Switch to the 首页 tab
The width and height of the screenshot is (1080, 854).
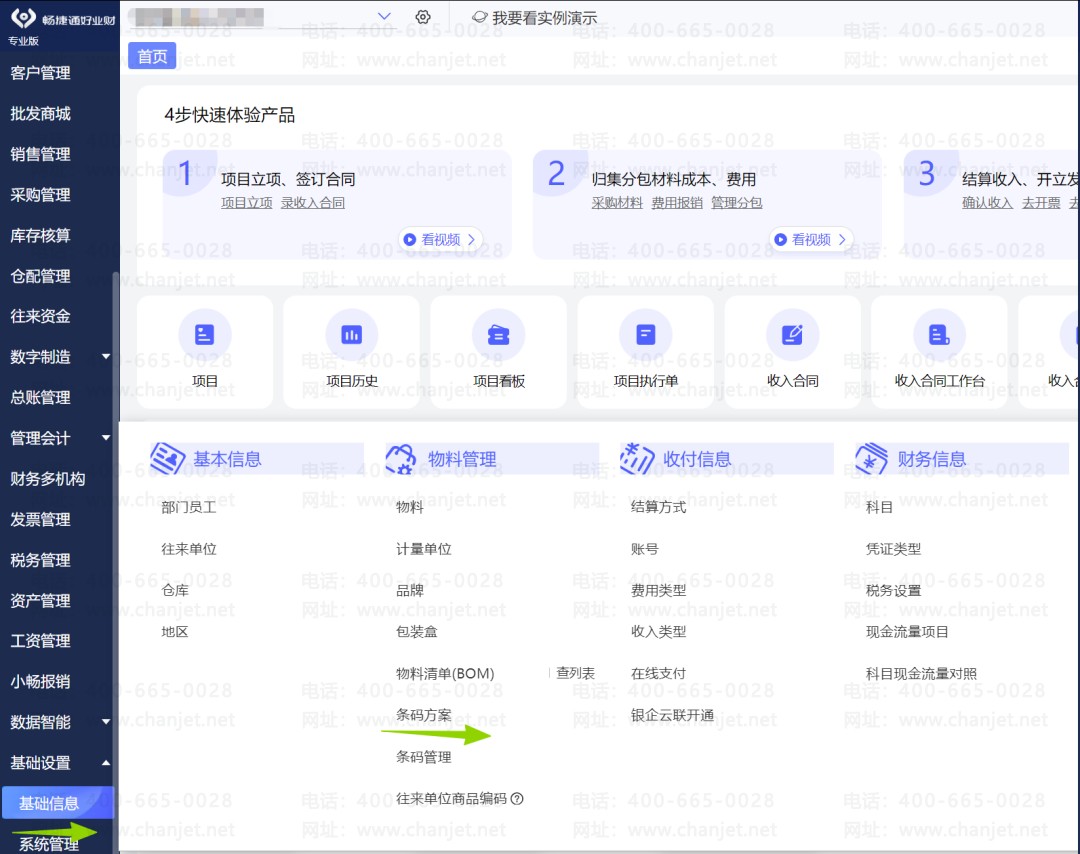point(152,56)
